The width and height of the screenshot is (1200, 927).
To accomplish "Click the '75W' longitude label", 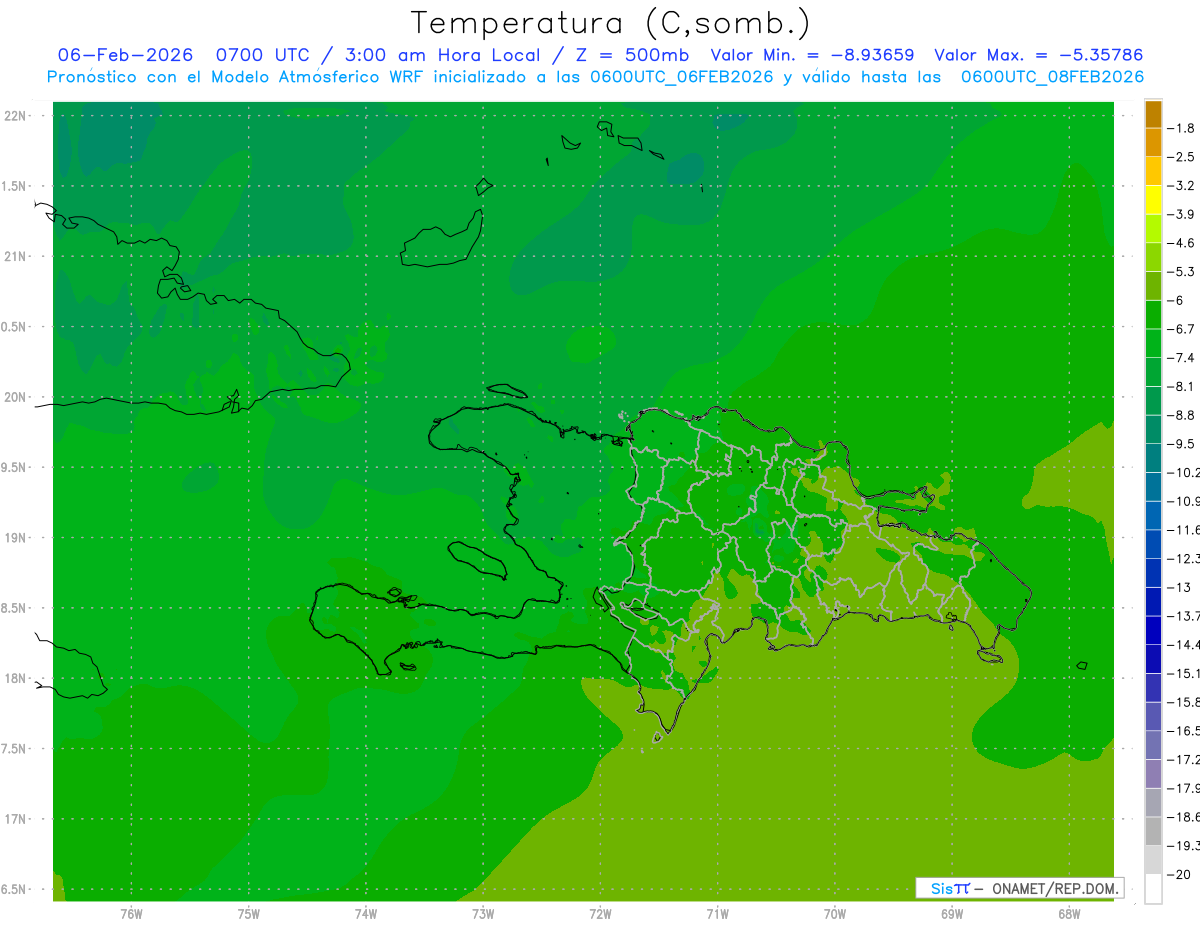I will (249, 913).
